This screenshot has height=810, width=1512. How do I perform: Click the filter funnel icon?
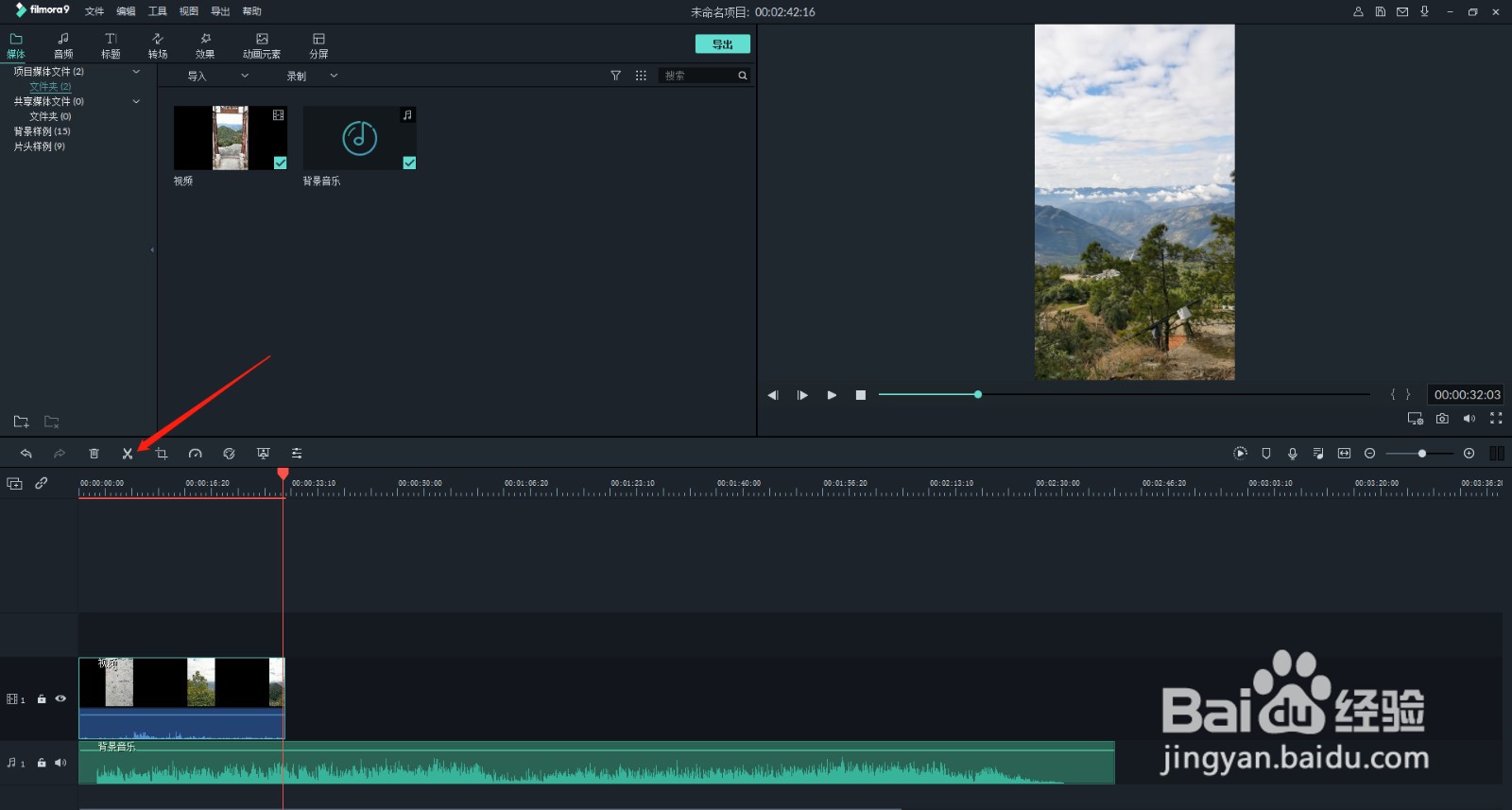(615, 76)
